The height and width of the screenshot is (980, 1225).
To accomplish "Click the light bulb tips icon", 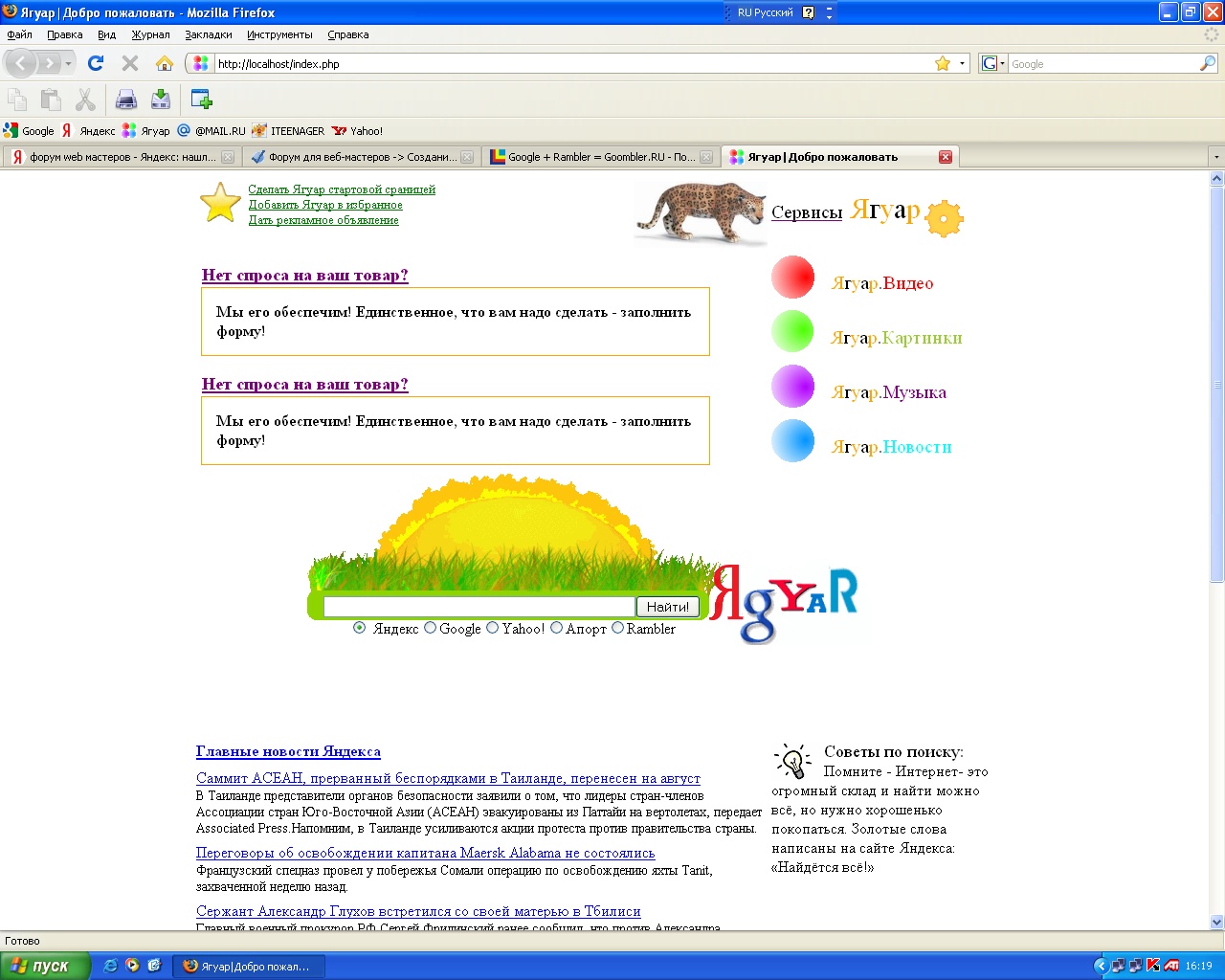I will 792,762.
